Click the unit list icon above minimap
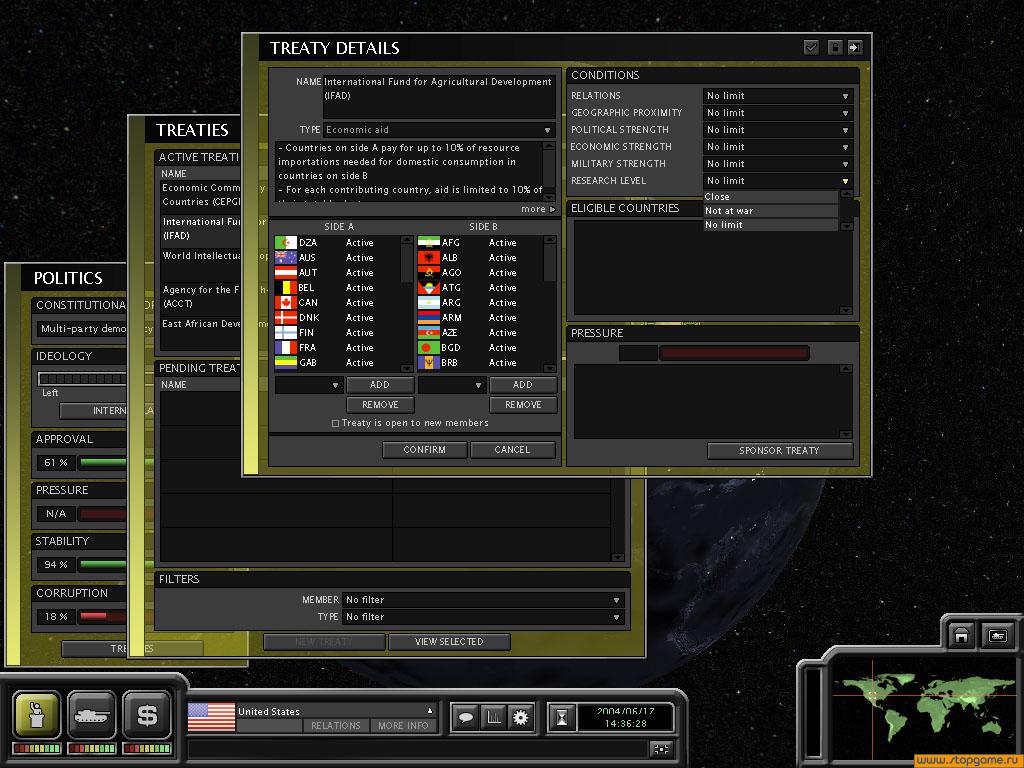 pos(996,635)
